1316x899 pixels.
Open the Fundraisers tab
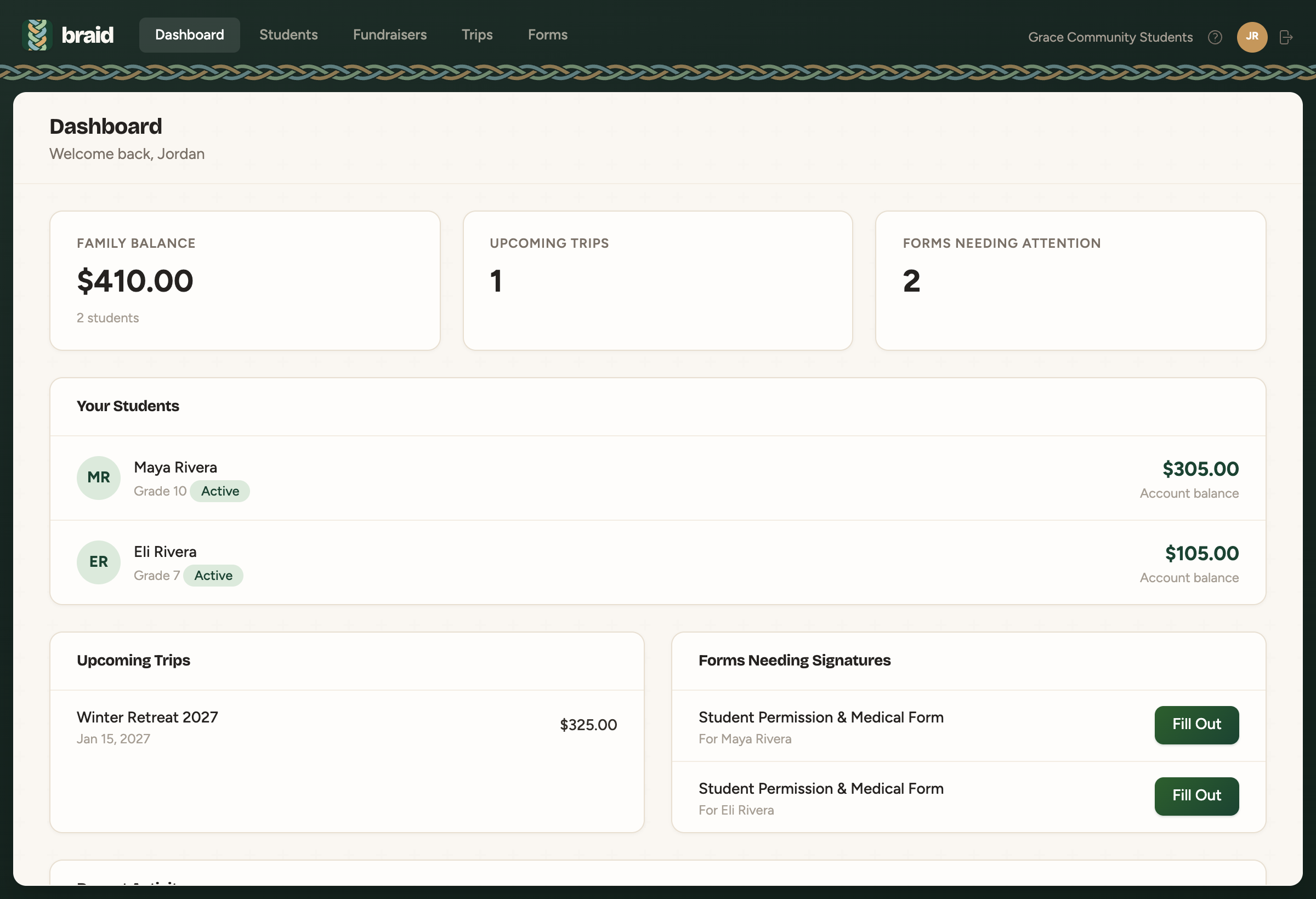(x=390, y=35)
